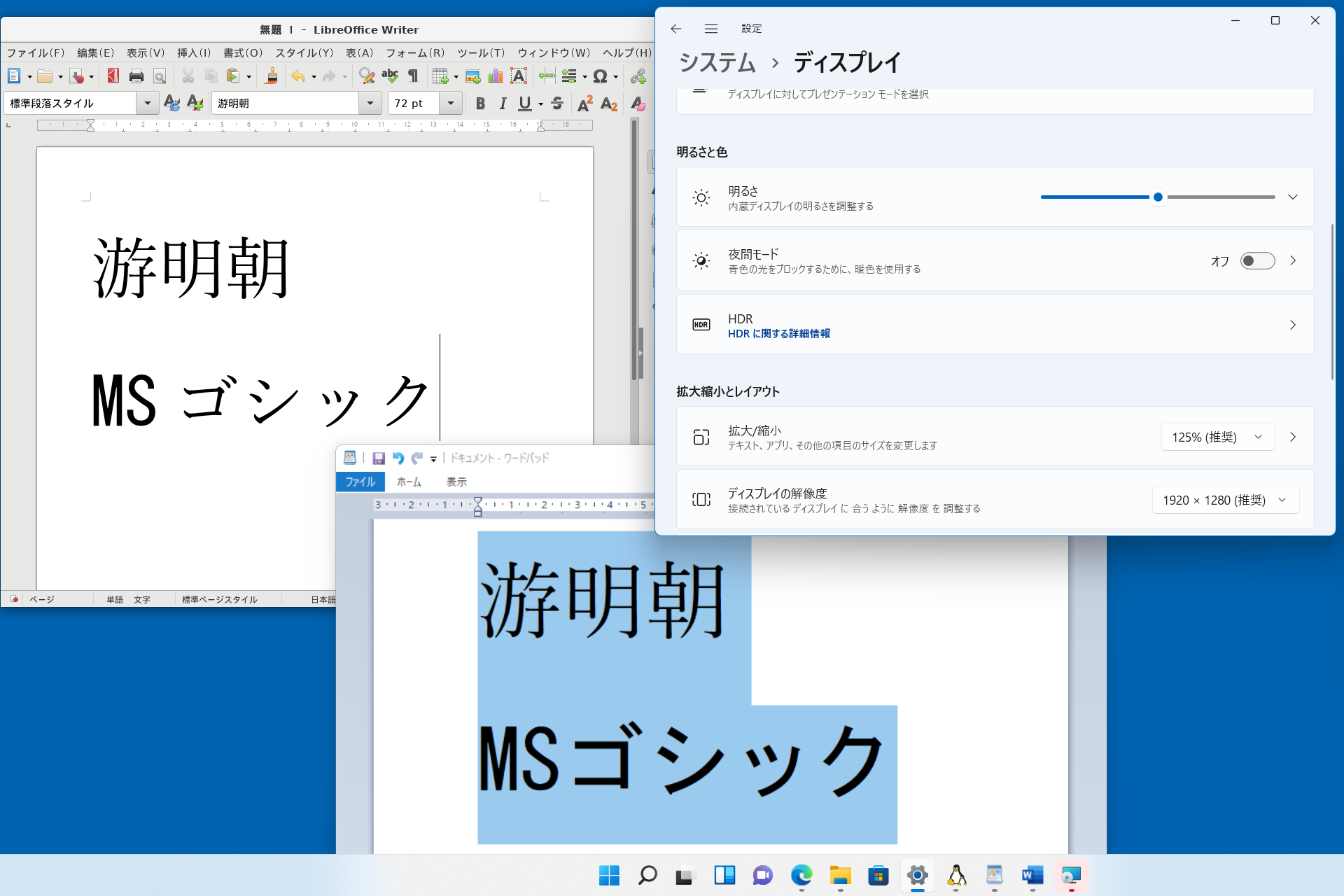Click the Export as PDF icon
This screenshot has height=896, width=1344.
(113, 76)
